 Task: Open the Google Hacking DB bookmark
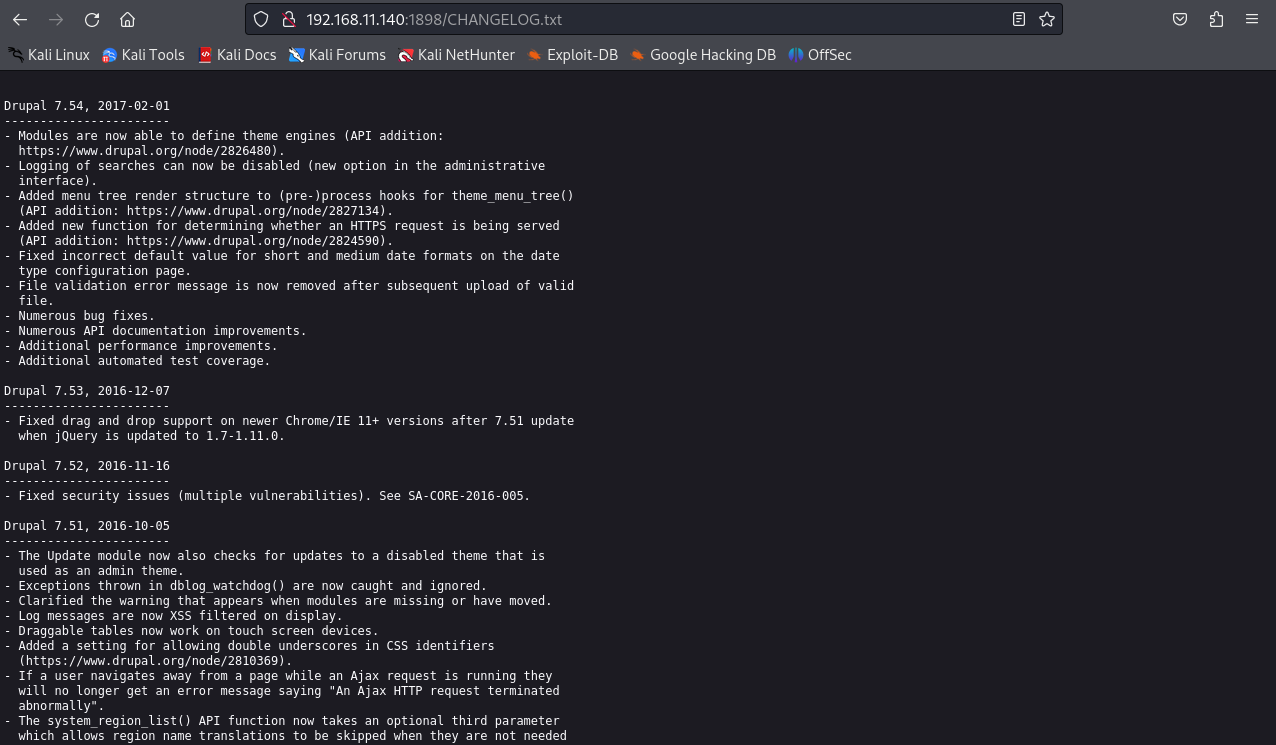click(703, 55)
